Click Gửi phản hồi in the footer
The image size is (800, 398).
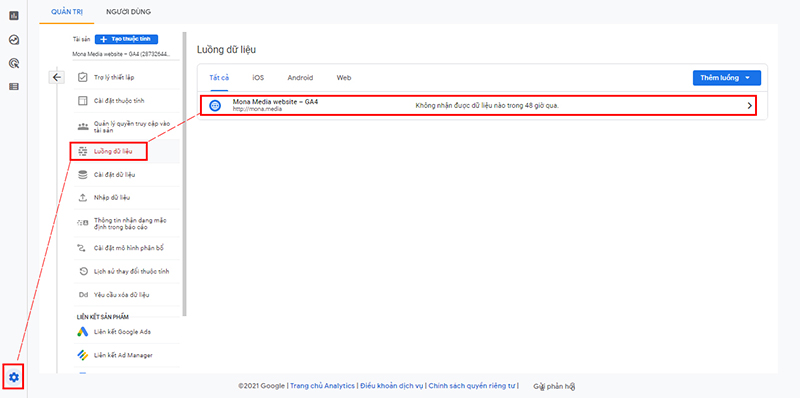click(555, 386)
